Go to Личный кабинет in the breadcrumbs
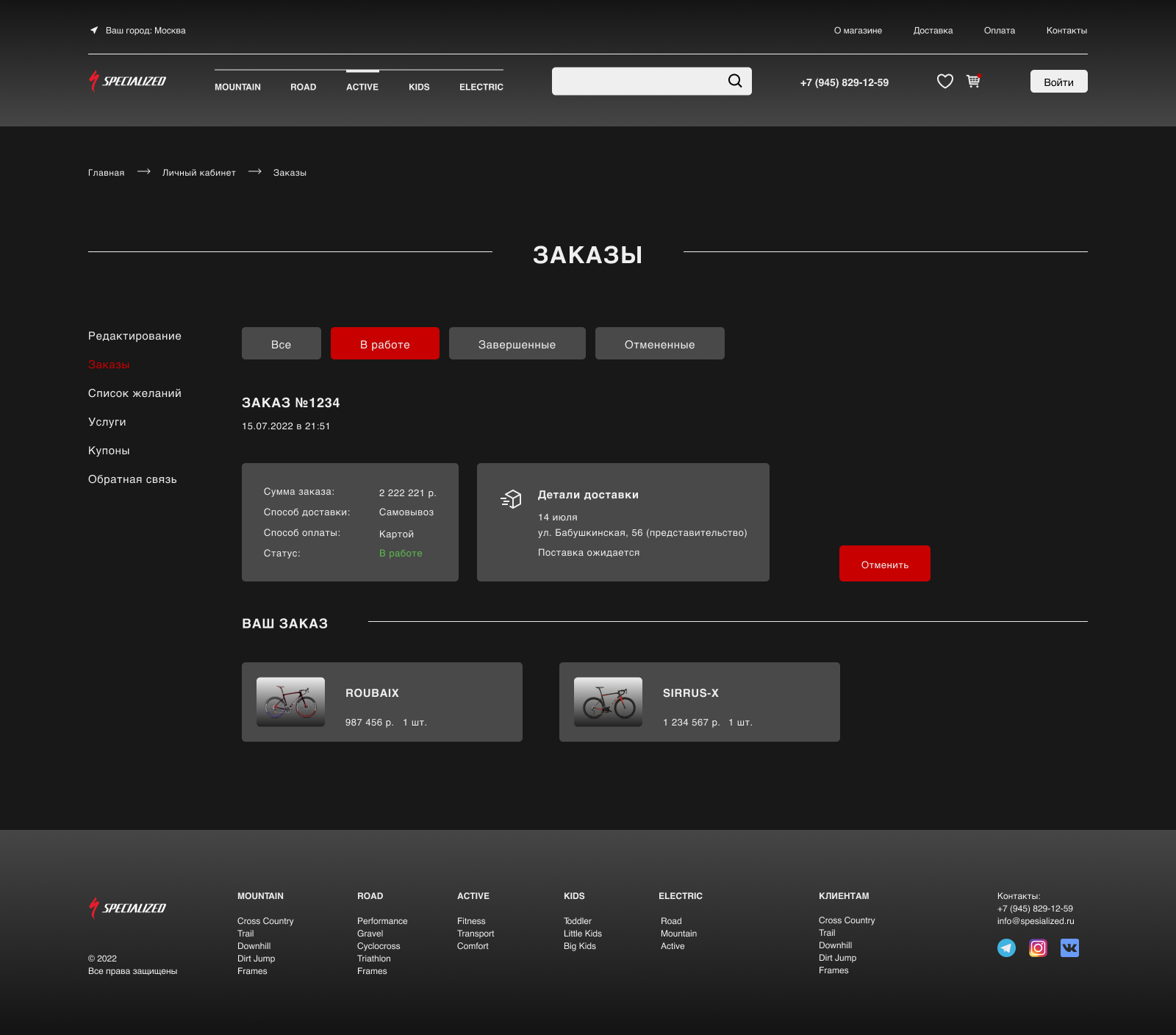1176x1035 pixels. pyautogui.click(x=199, y=173)
